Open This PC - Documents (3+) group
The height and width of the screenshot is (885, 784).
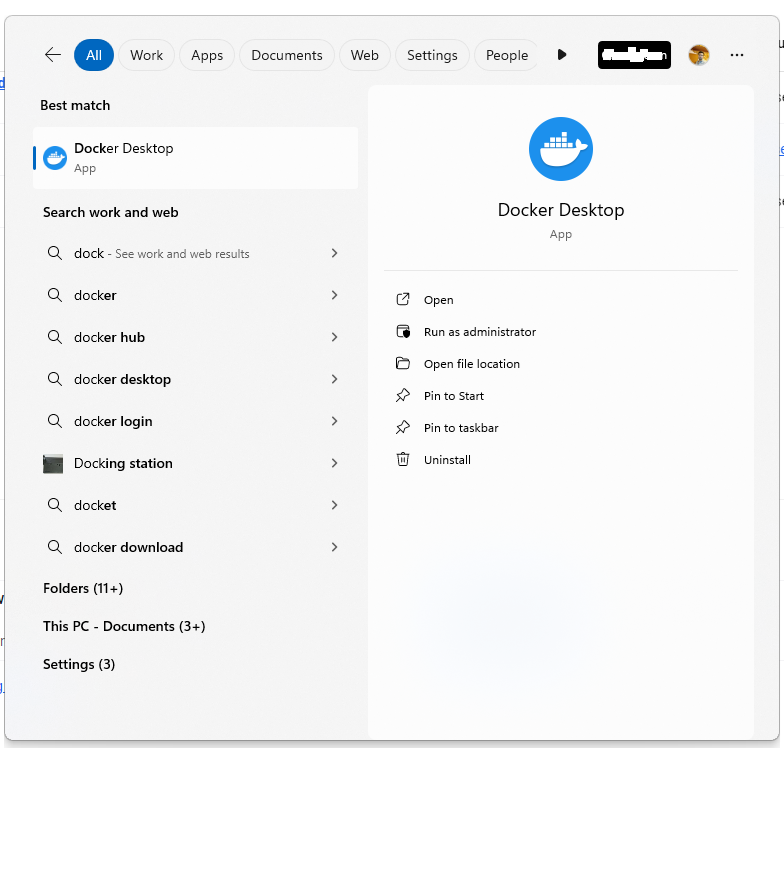[124, 626]
